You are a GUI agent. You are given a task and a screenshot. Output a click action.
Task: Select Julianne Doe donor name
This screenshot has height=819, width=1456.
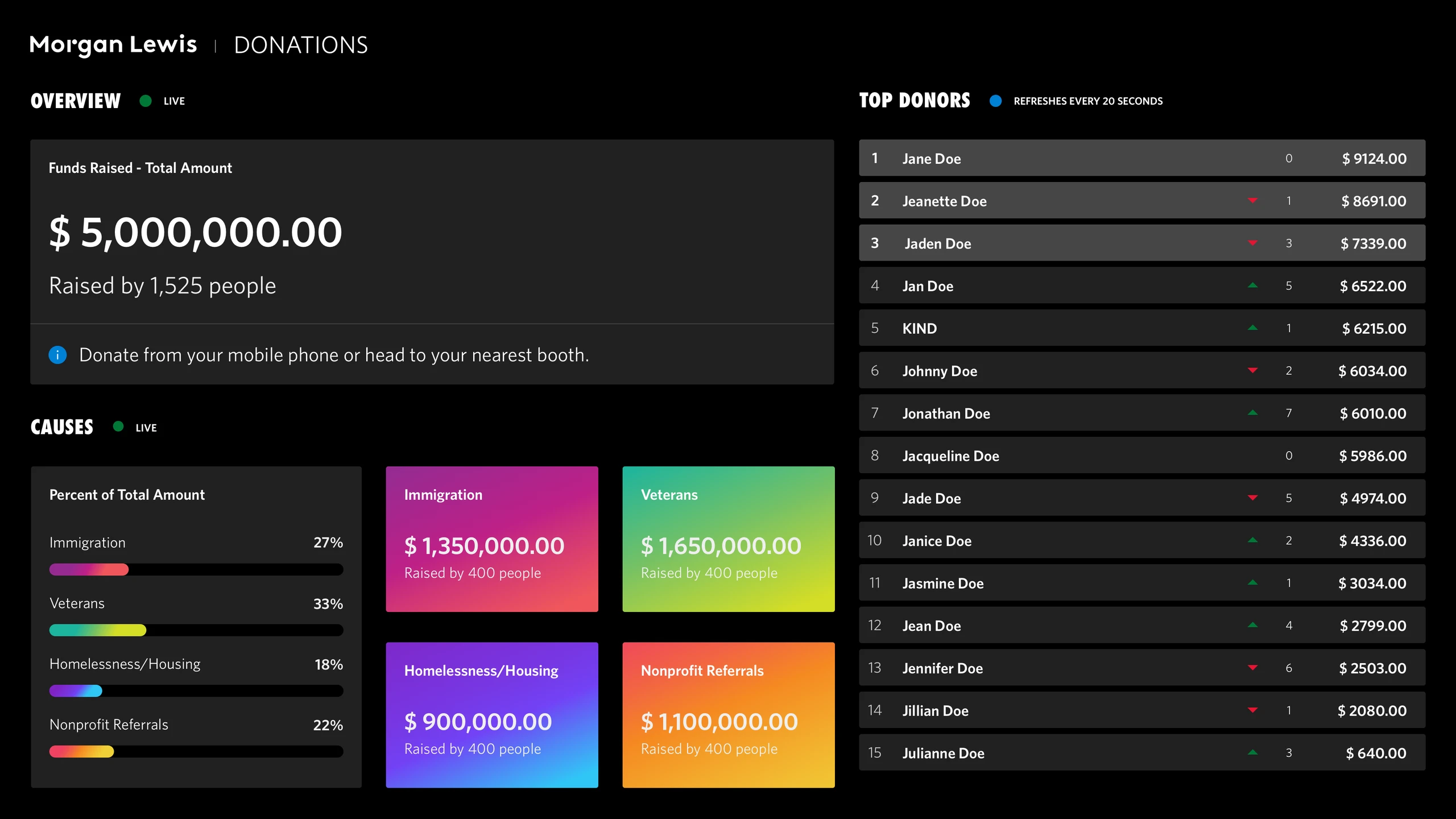coord(943,753)
